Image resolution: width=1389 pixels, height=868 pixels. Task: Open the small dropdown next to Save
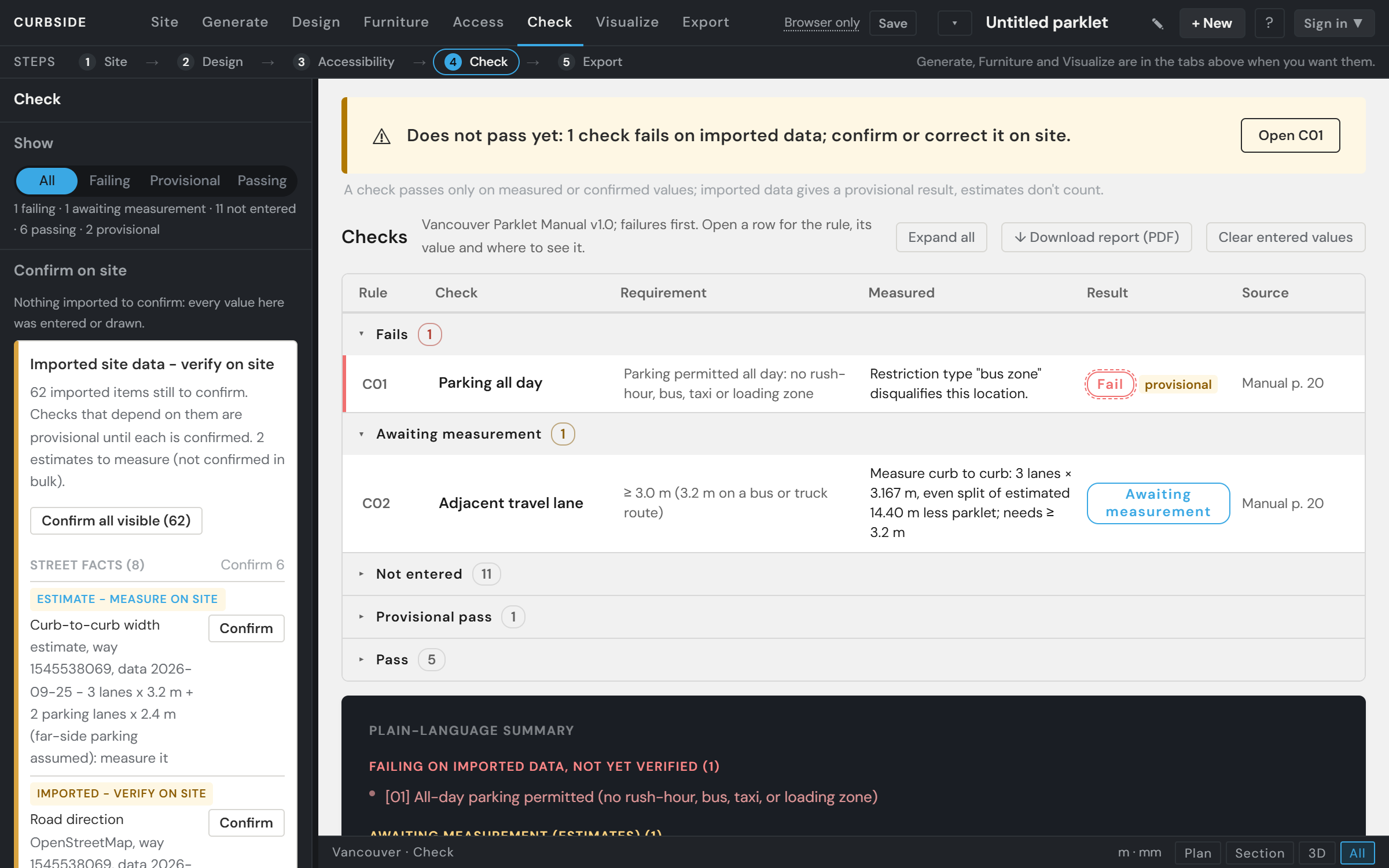coord(954,23)
